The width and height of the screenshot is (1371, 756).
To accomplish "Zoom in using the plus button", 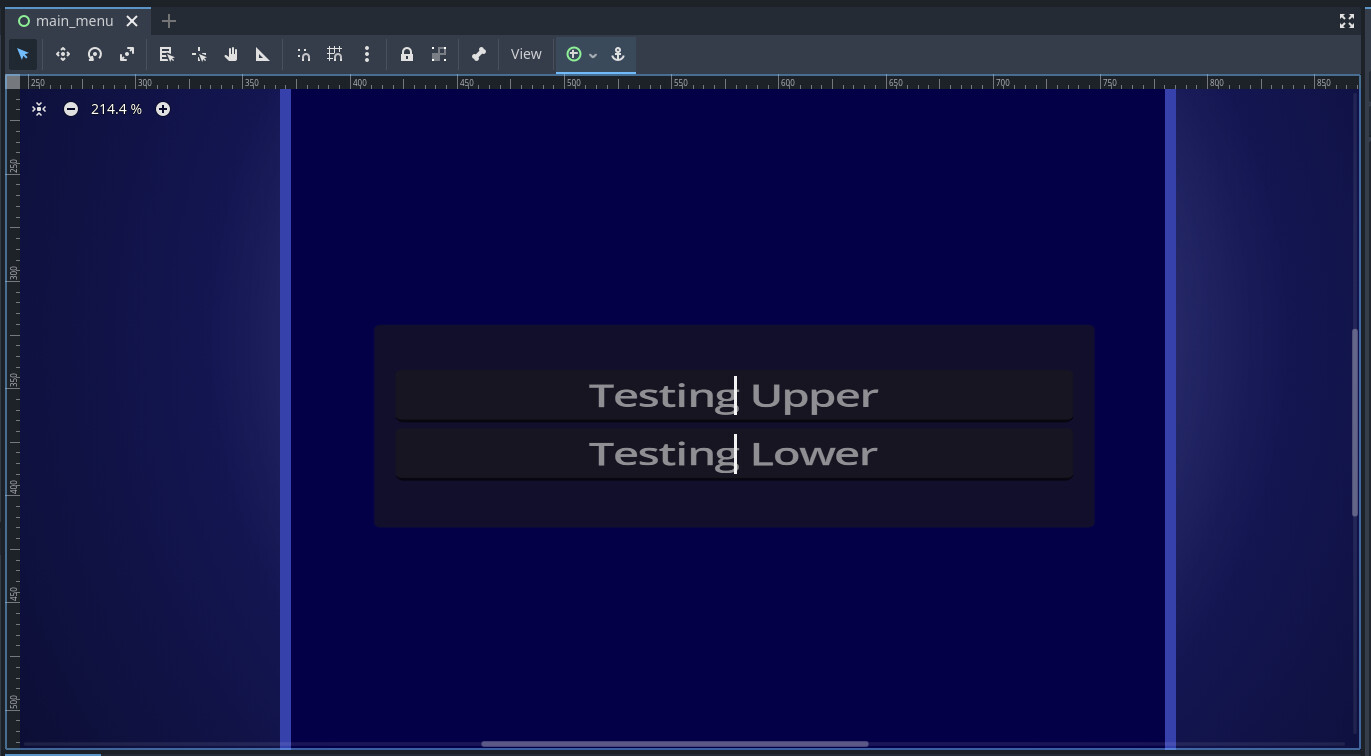I will (x=163, y=109).
